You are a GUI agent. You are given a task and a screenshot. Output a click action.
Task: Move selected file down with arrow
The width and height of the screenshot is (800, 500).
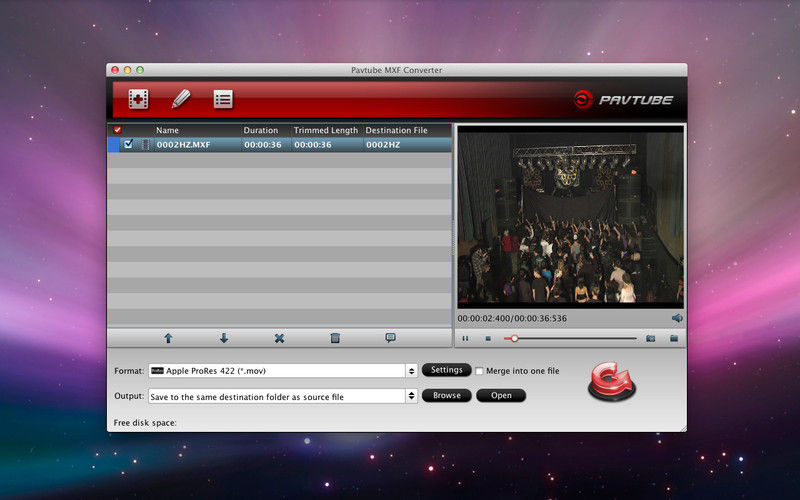click(223, 338)
